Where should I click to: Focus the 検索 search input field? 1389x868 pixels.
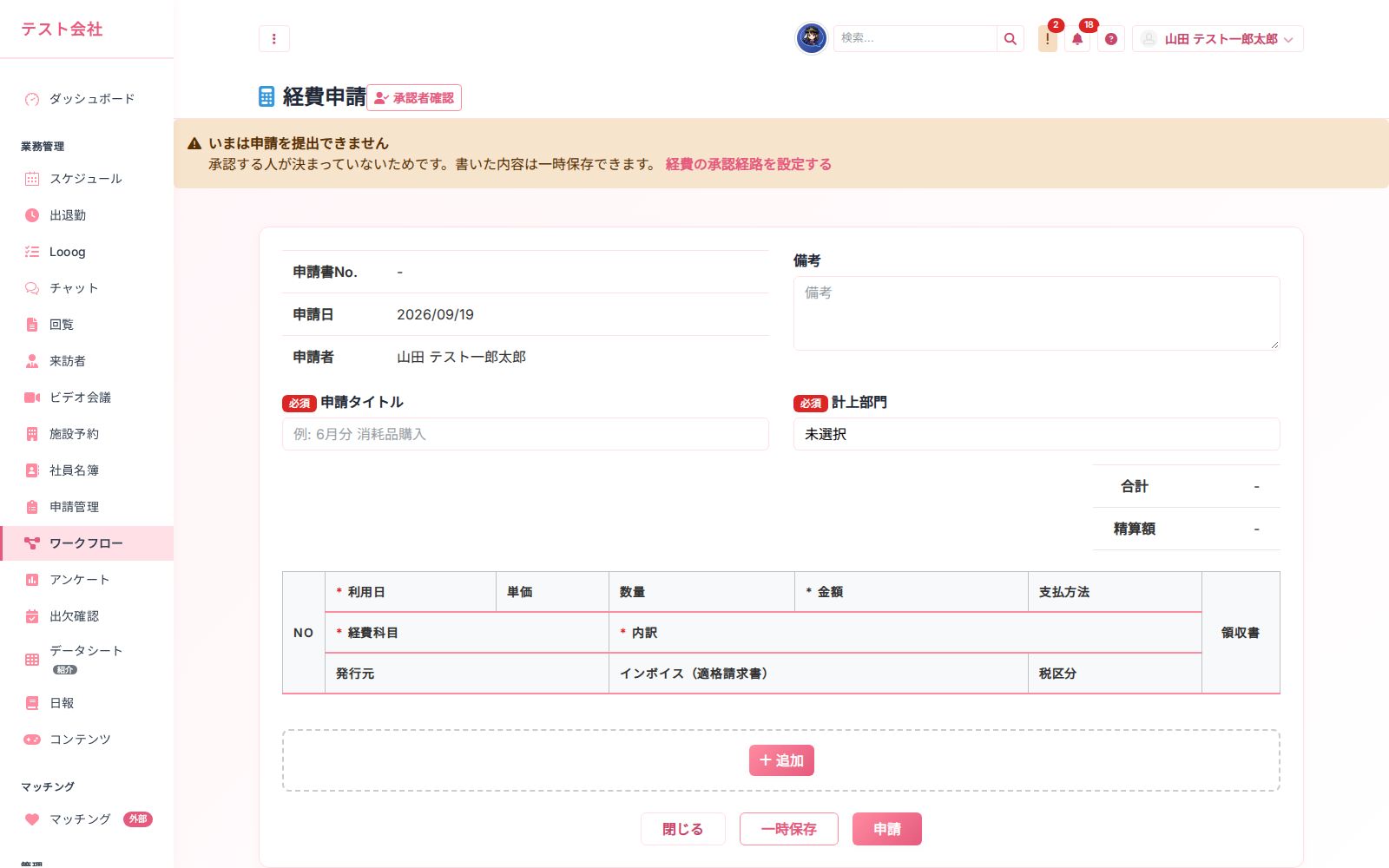(x=915, y=39)
